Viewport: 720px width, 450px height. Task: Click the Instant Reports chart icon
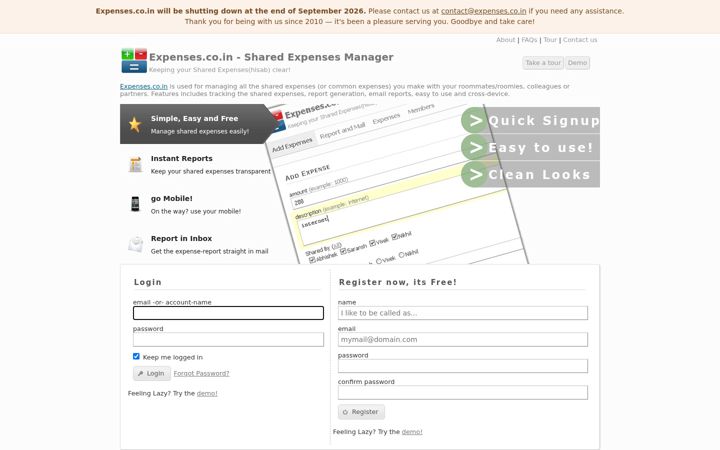tap(135, 164)
